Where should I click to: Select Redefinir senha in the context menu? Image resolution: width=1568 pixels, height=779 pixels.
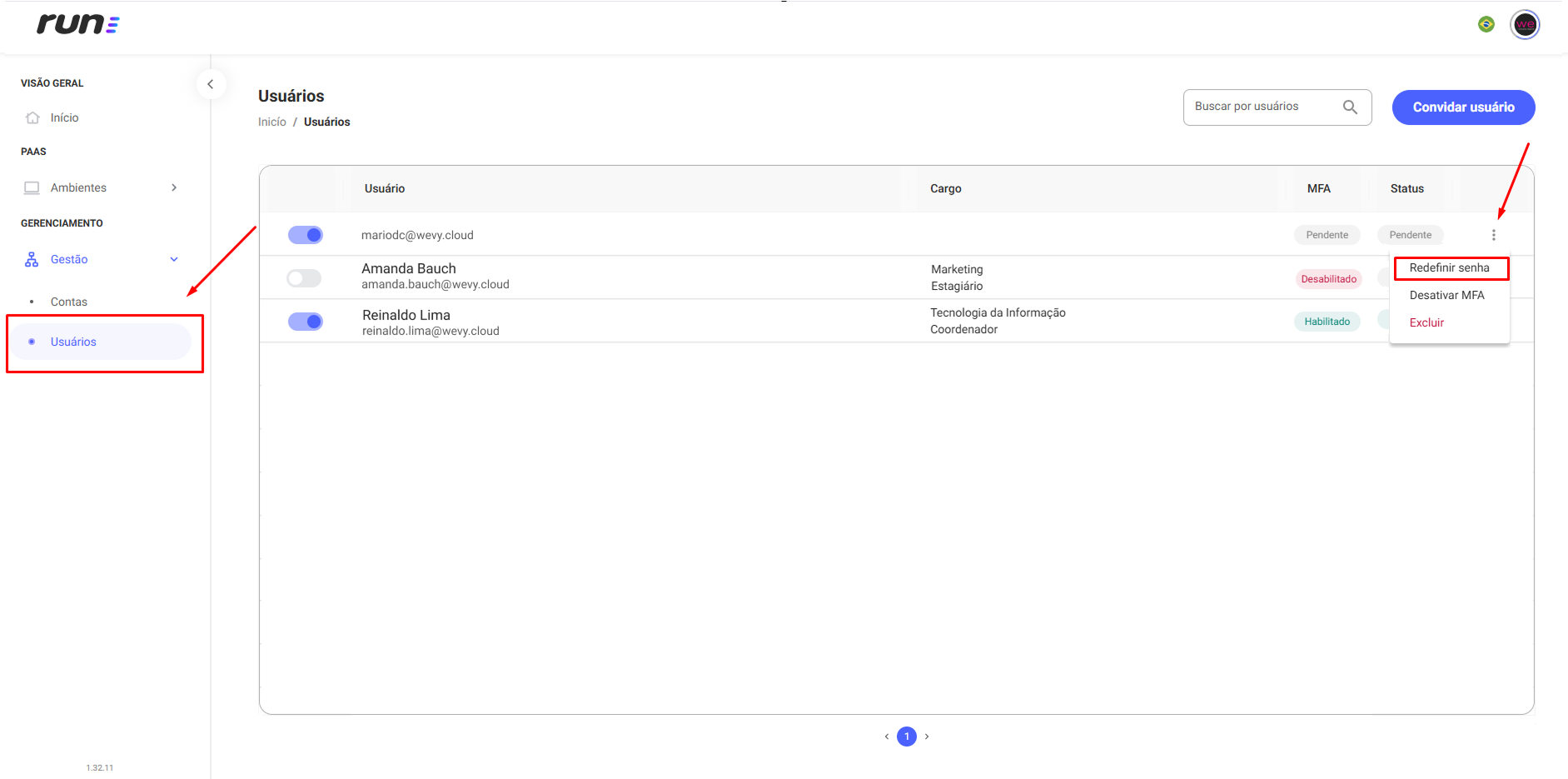pos(1450,267)
